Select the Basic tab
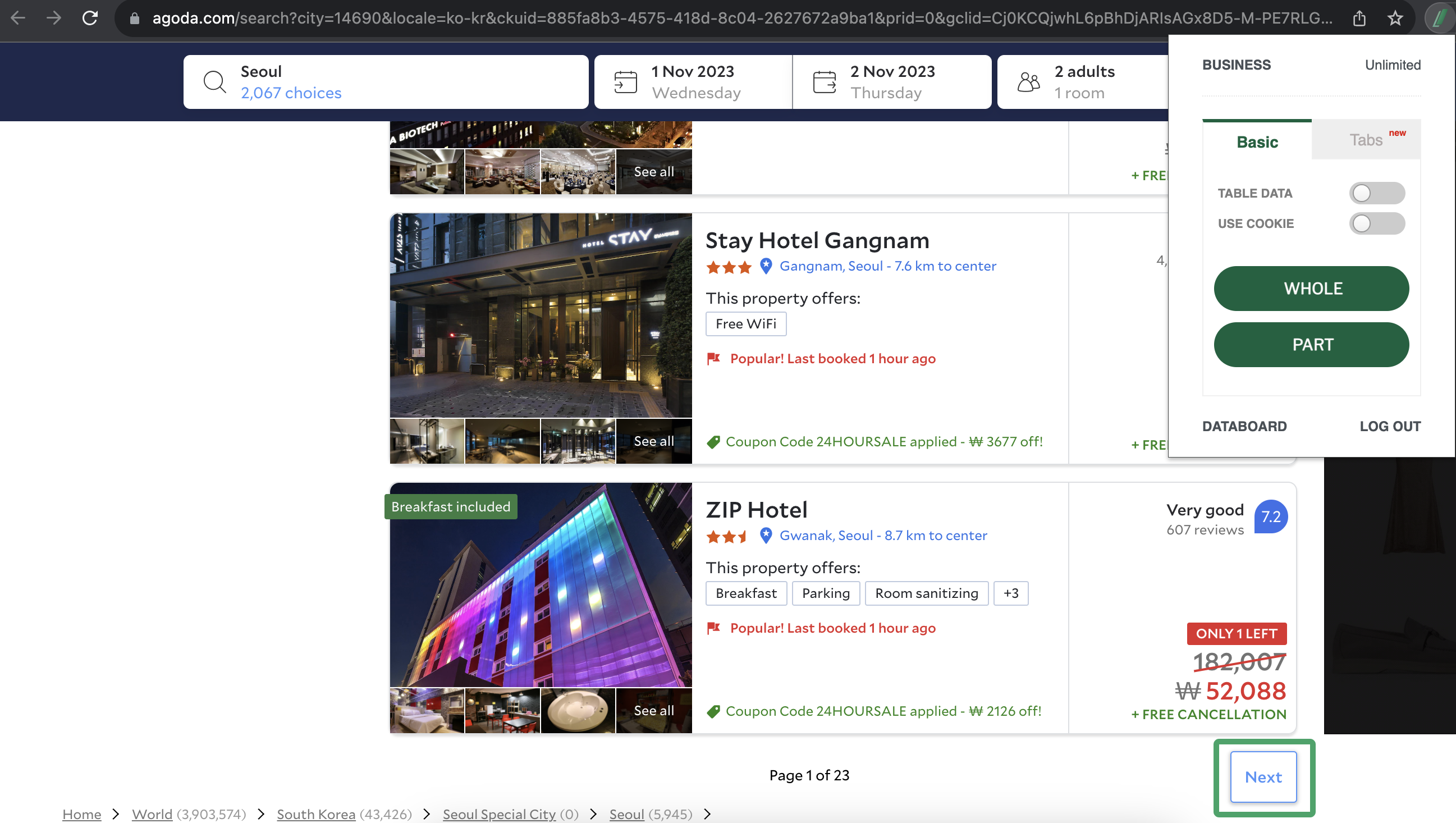The width and height of the screenshot is (1456, 823). pyautogui.click(x=1257, y=142)
